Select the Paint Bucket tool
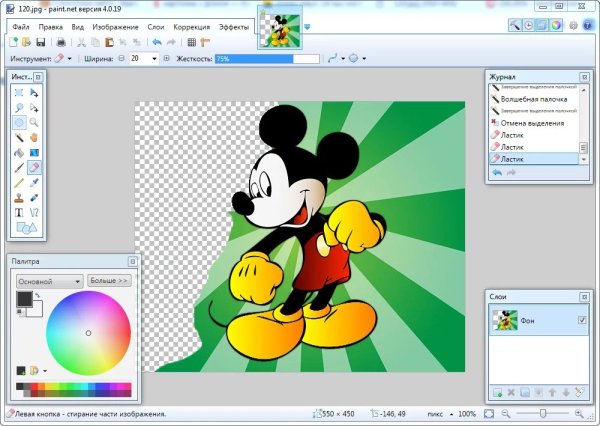Screen dimensions: 600x426 coord(19,152)
